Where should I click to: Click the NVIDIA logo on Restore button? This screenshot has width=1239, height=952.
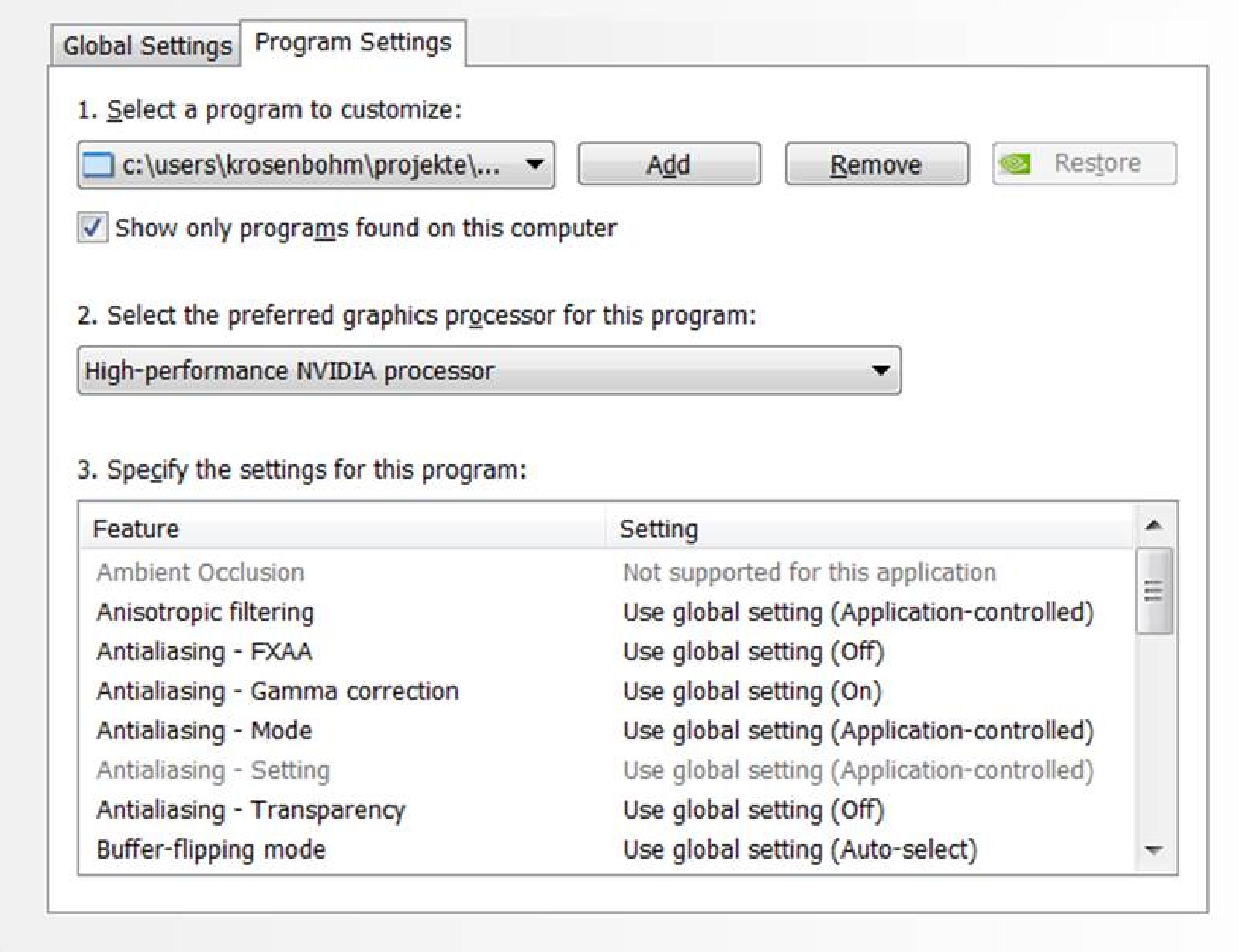[1015, 164]
